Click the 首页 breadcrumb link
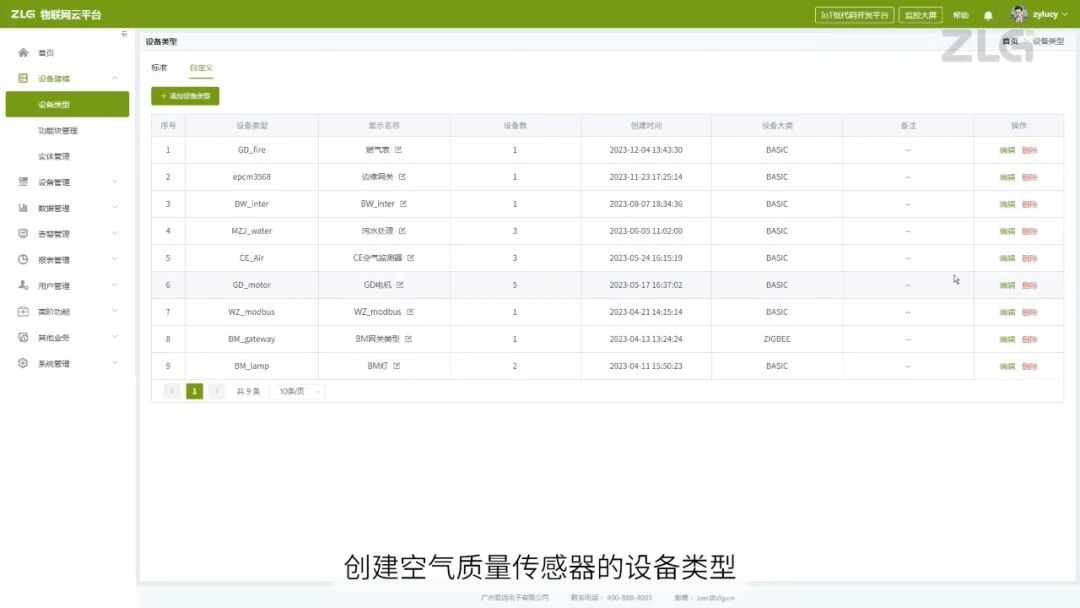 1010,41
